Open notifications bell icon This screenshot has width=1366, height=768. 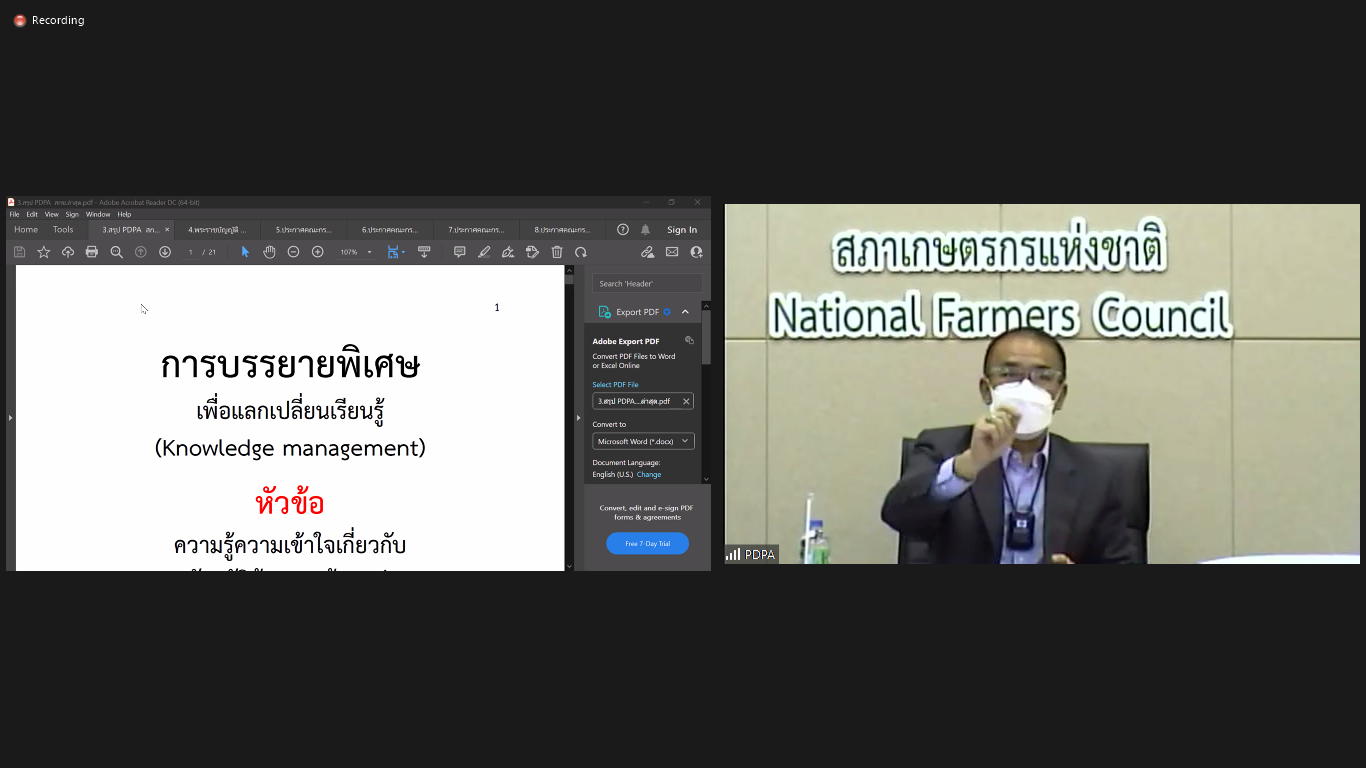tap(645, 229)
